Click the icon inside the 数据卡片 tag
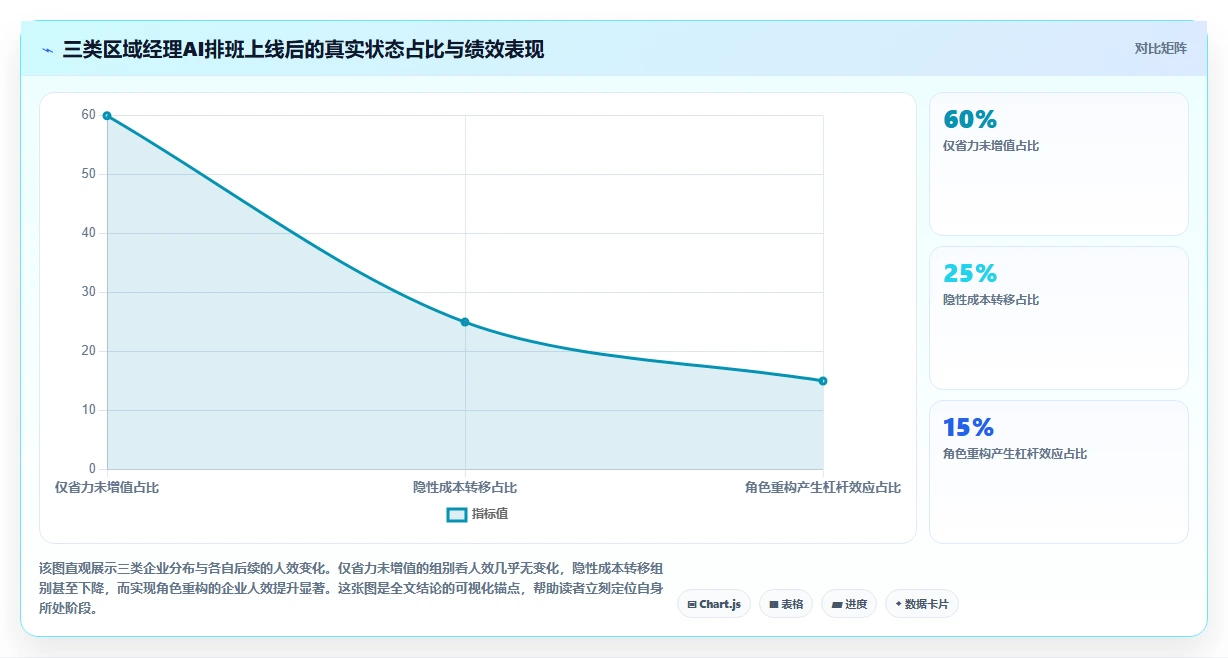Image resolution: width=1228 pixels, height=658 pixels. click(x=898, y=604)
